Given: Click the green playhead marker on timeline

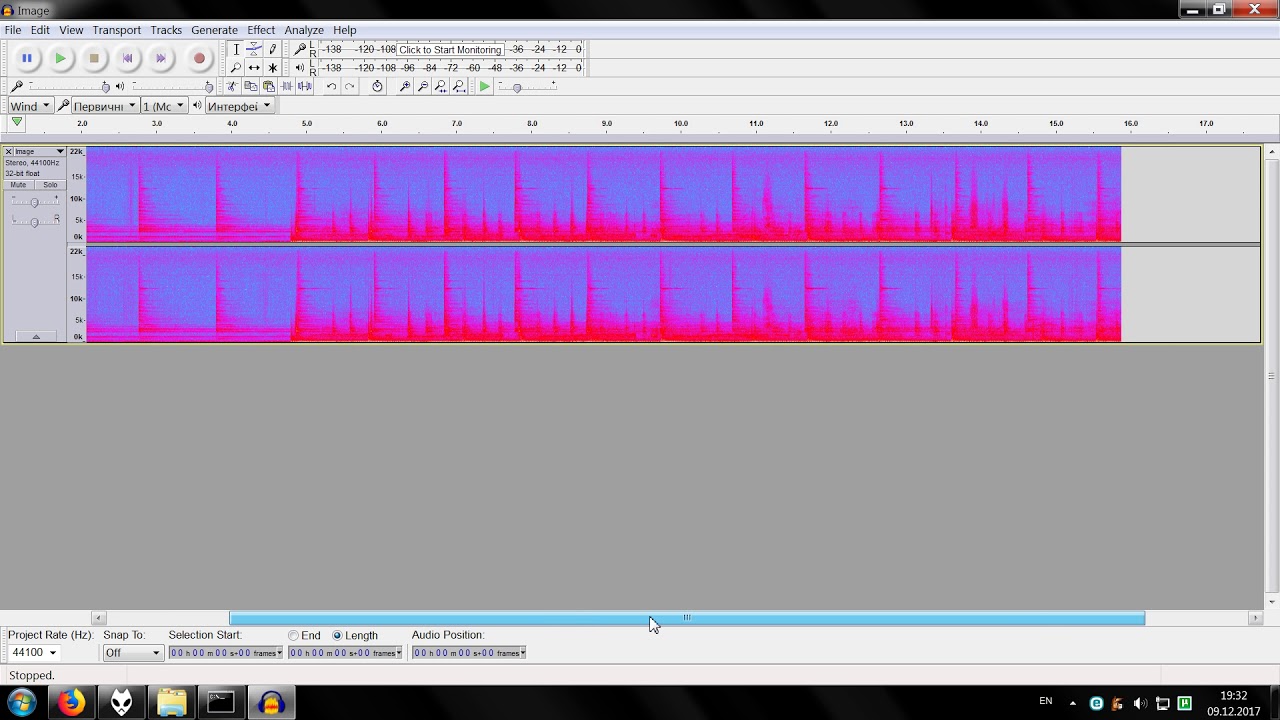Looking at the screenshot, I should tap(17, 123).
